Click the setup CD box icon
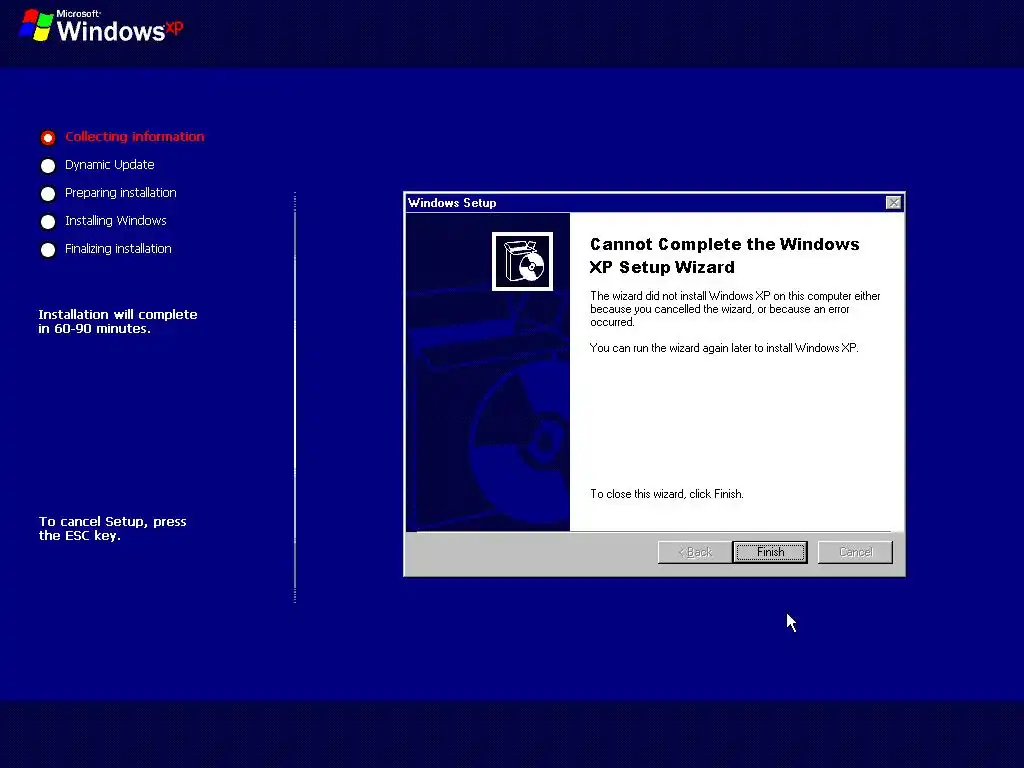1024x768 pixels. [522, 261]
